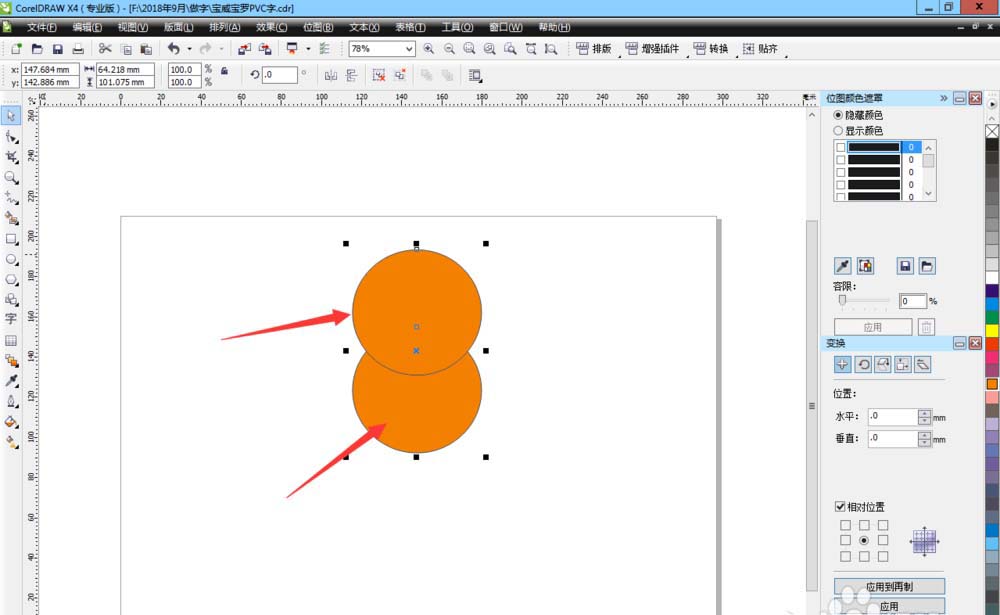Select the Fill bucket tool
This screenshot has width=1000, height=615.
point(11,422)
